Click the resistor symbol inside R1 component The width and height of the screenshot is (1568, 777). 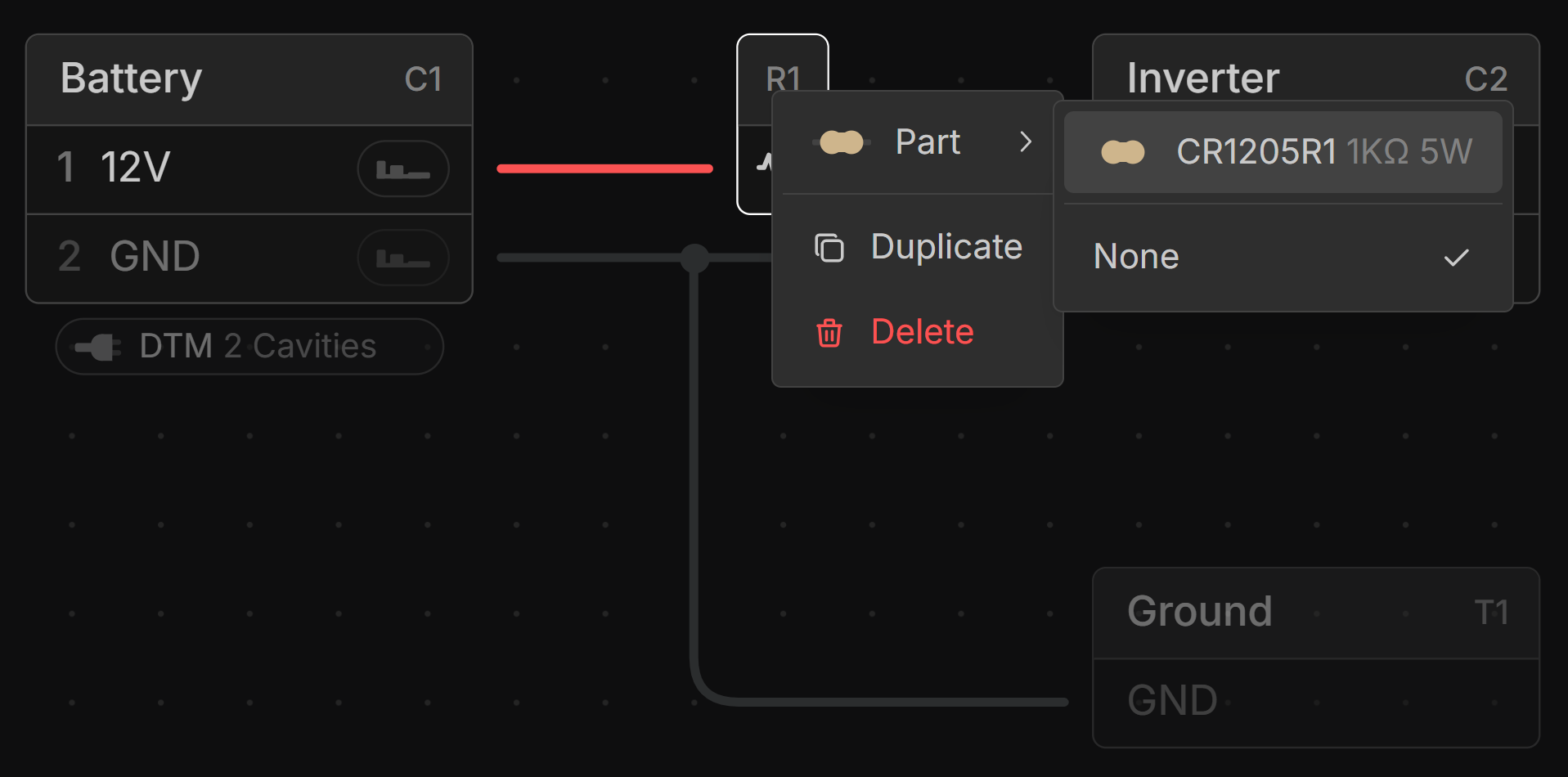[x=762, y=163]
